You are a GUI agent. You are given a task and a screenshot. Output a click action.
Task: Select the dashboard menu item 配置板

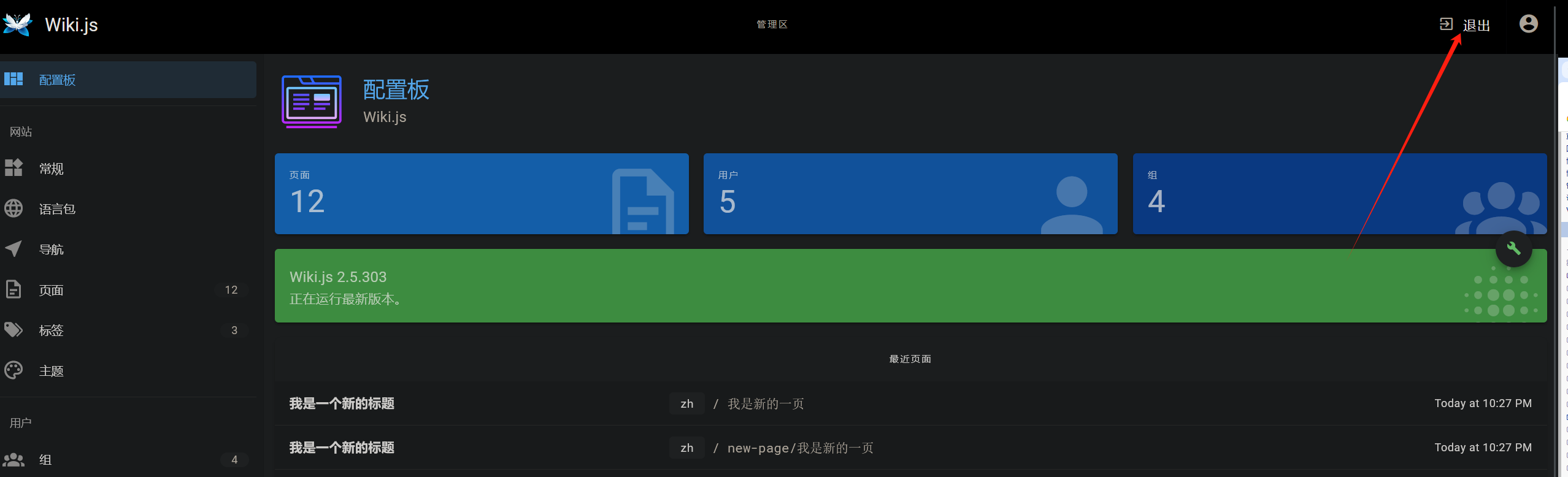pyautogui.click(x=58, y=80)
